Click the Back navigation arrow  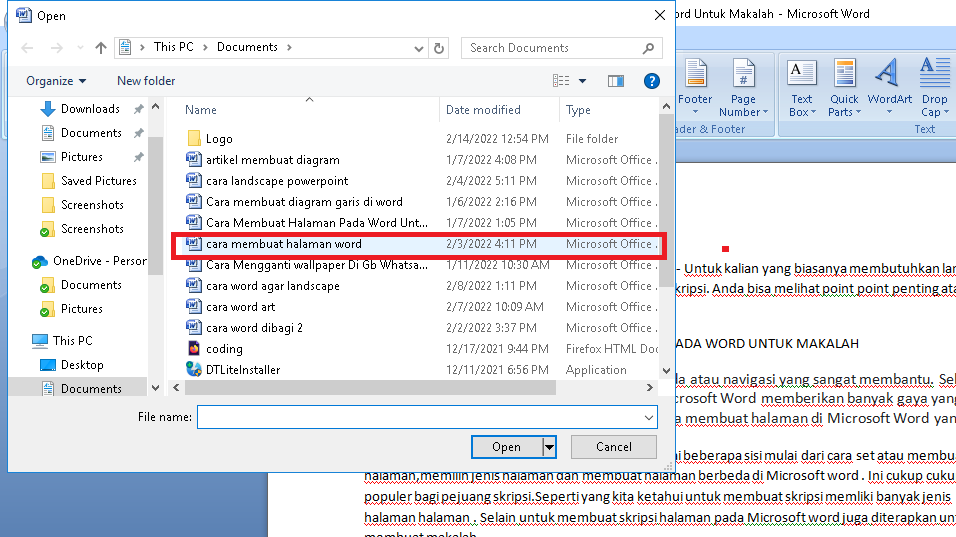click(27, 47)
